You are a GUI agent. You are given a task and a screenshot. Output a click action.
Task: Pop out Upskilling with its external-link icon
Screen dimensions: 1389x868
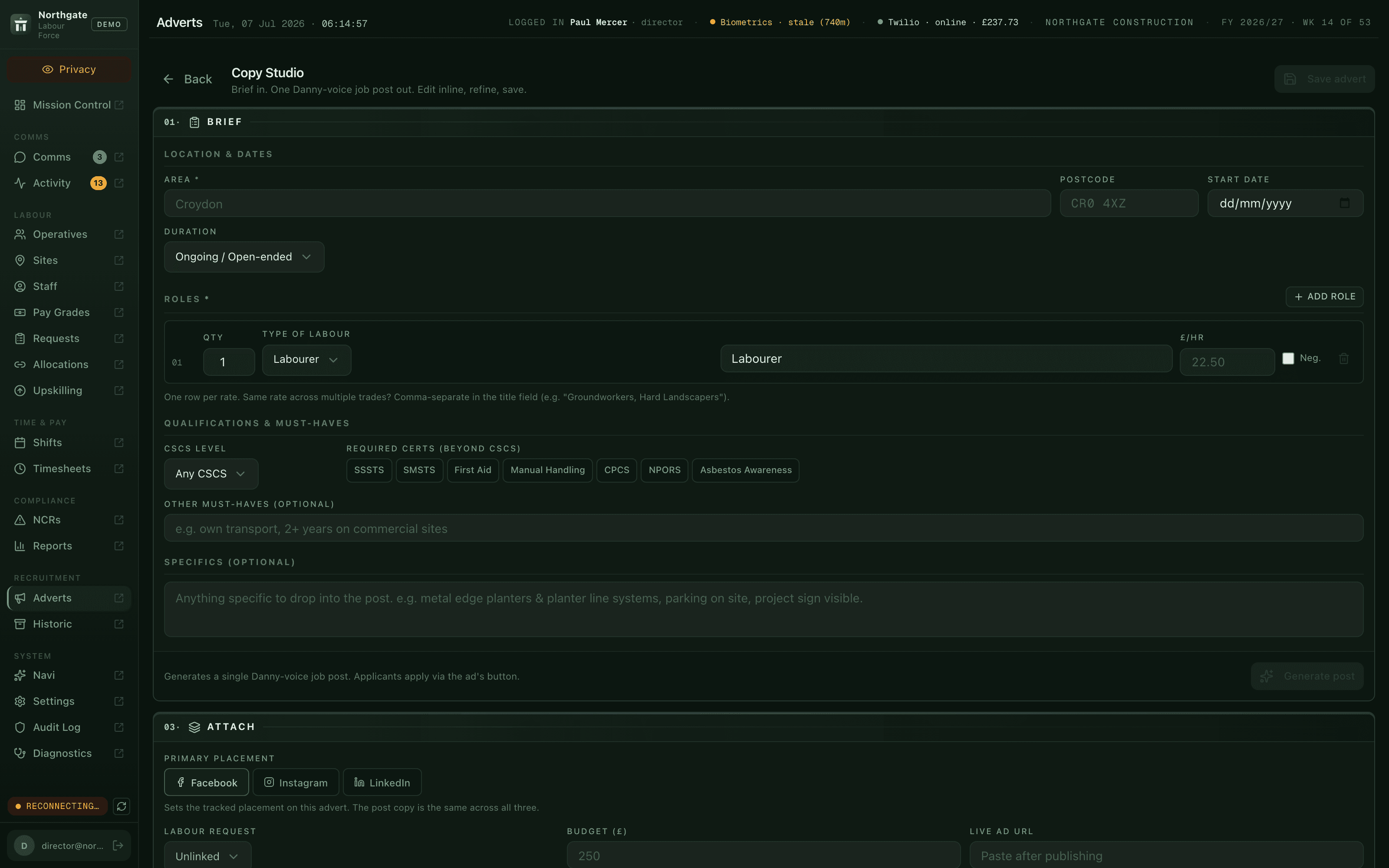click(119, 390)
